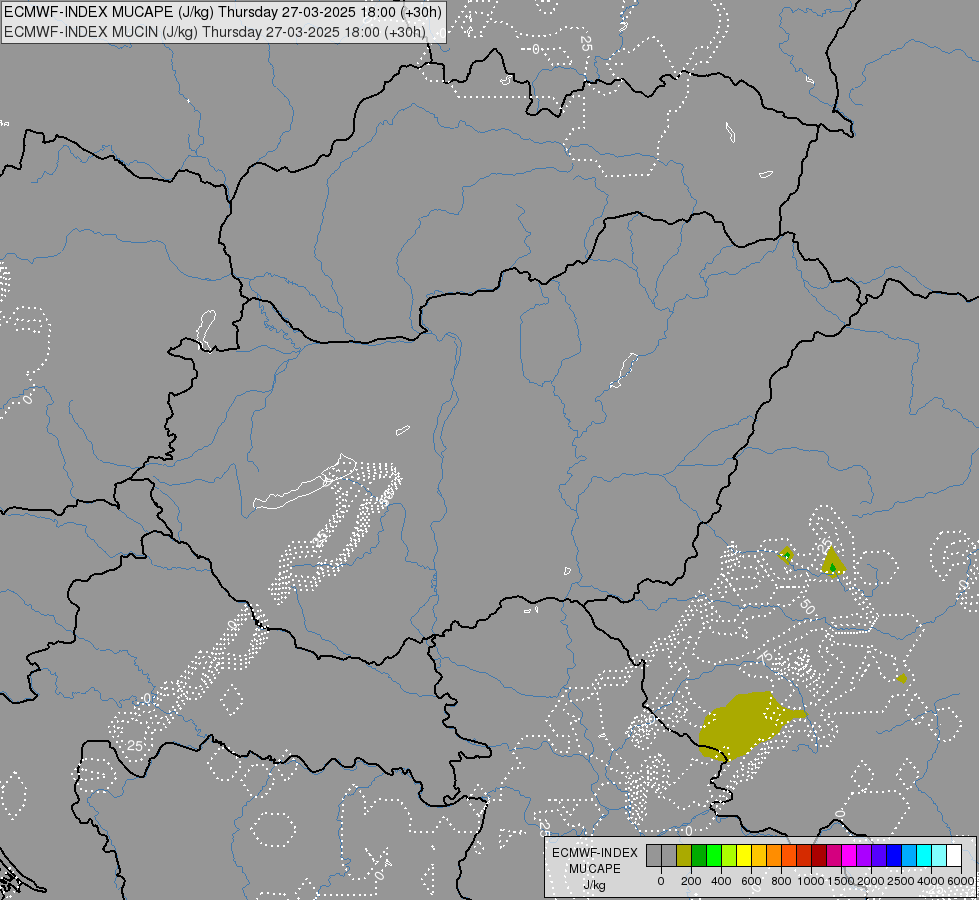
Task: Click the large olive MUCAPE area on the map
Action: 743,724
